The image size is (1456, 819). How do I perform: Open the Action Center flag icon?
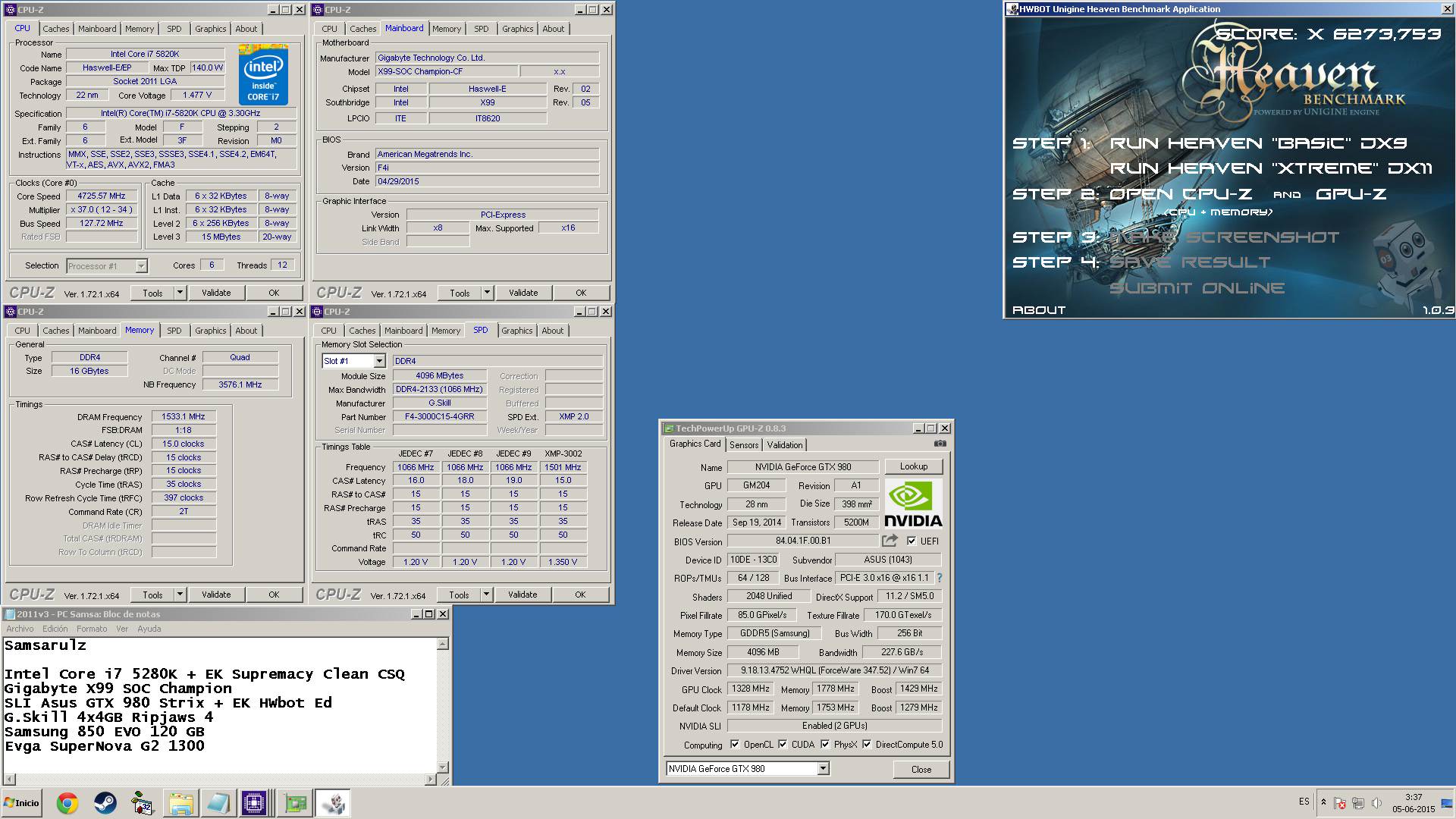coord(1340,803)
